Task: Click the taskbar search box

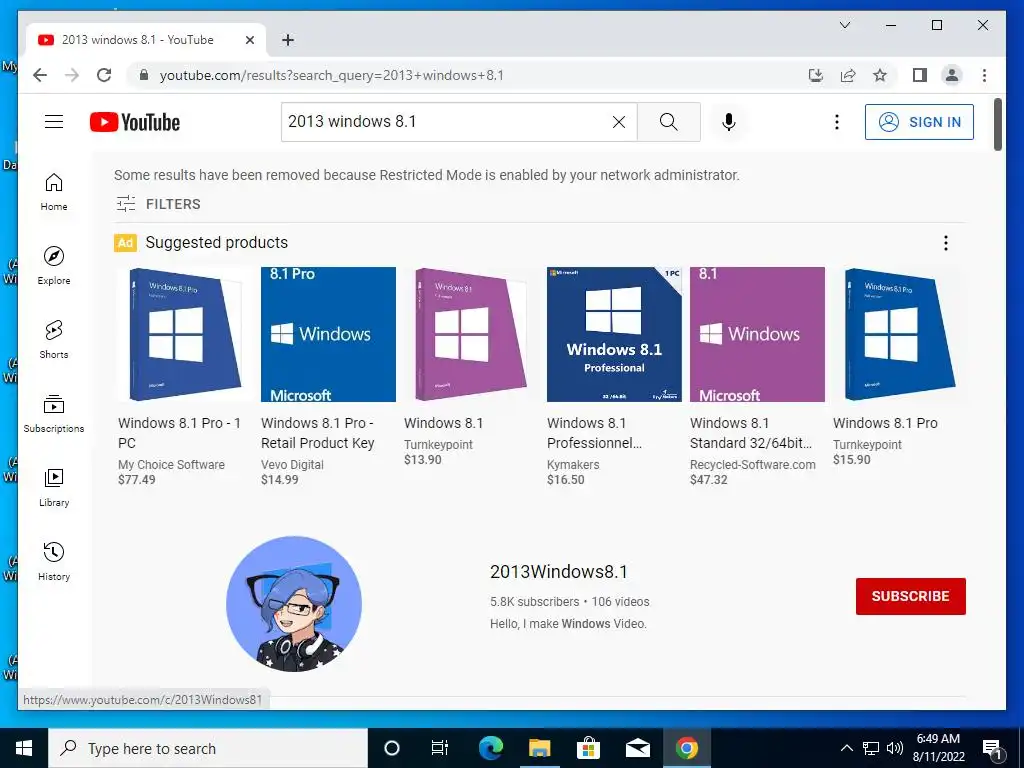Action: (208, 748)
